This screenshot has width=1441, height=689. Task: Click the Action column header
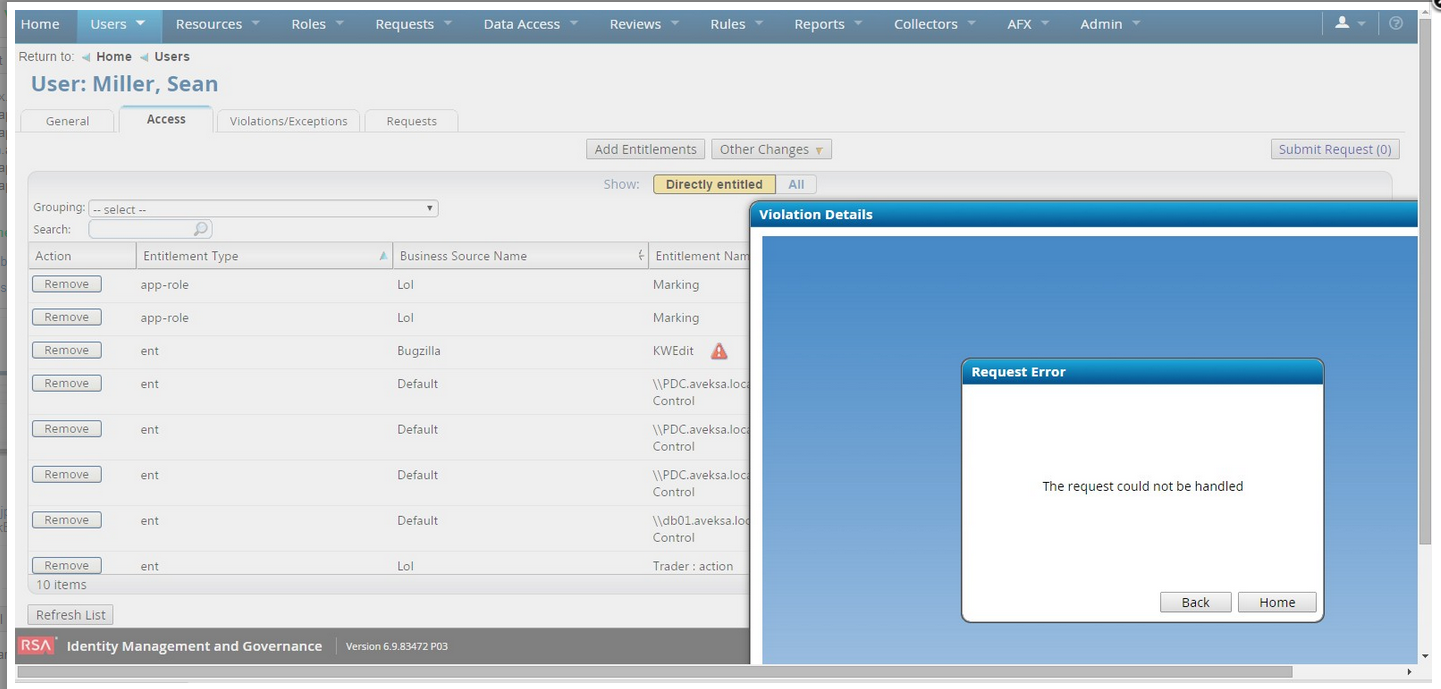(82, 256)
